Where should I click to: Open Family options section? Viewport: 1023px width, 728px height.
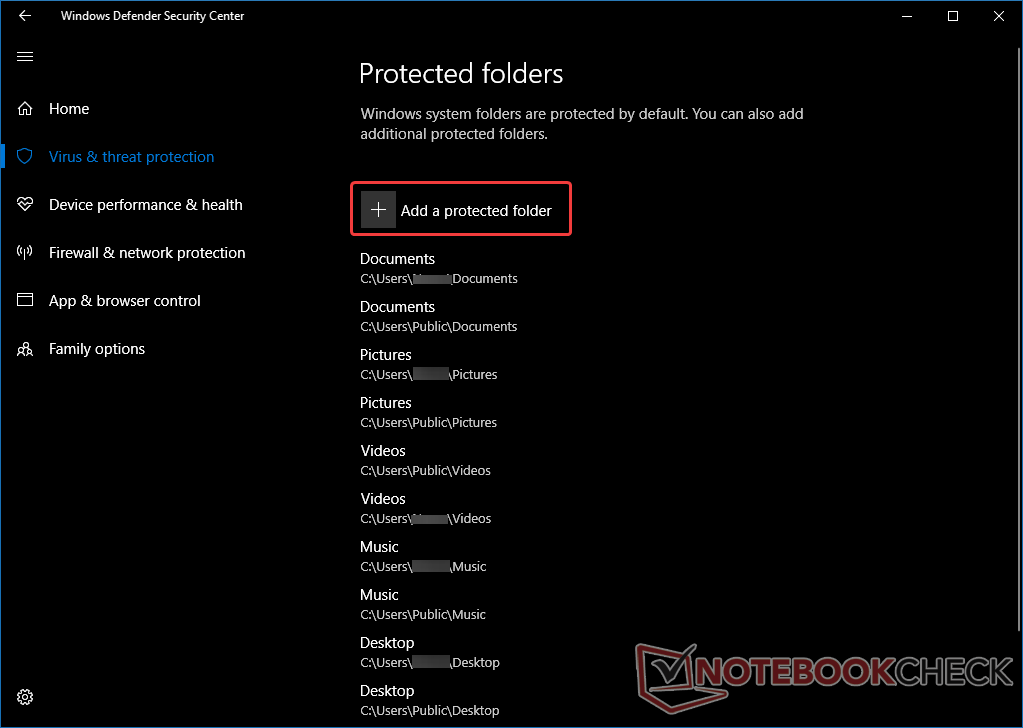(97, 349)
